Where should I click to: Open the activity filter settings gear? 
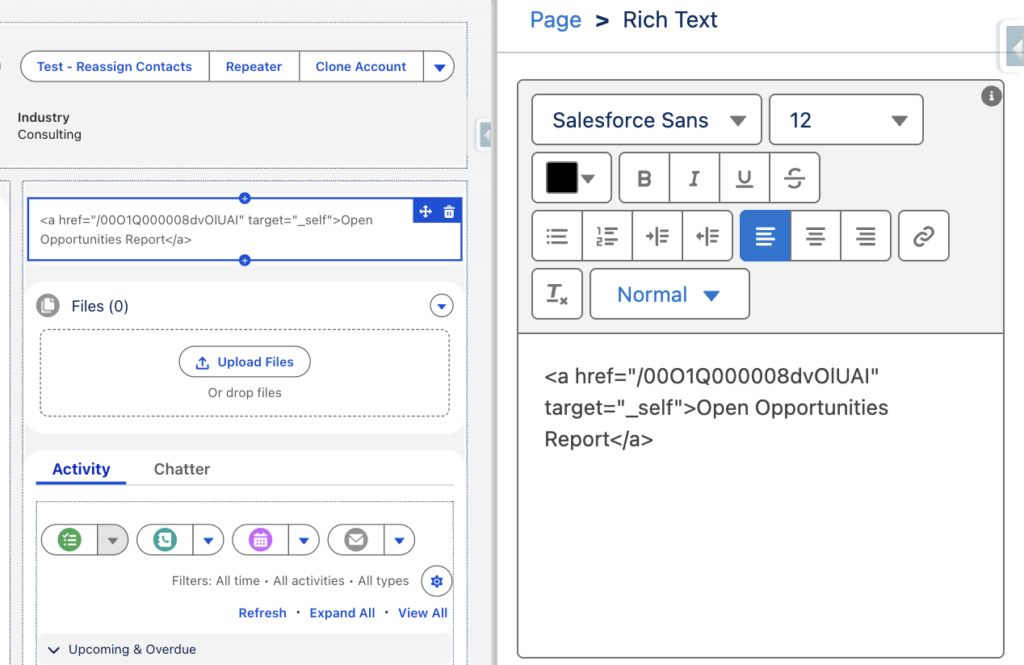[436, 581]
